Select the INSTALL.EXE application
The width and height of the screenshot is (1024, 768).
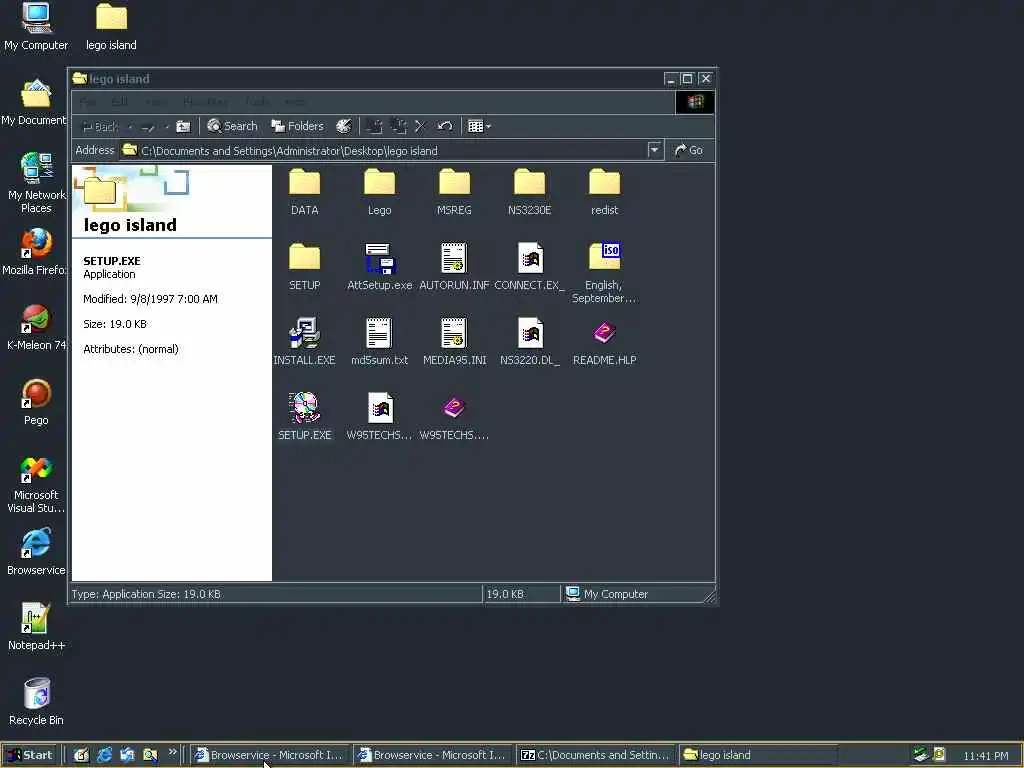(x=304, y=341)
